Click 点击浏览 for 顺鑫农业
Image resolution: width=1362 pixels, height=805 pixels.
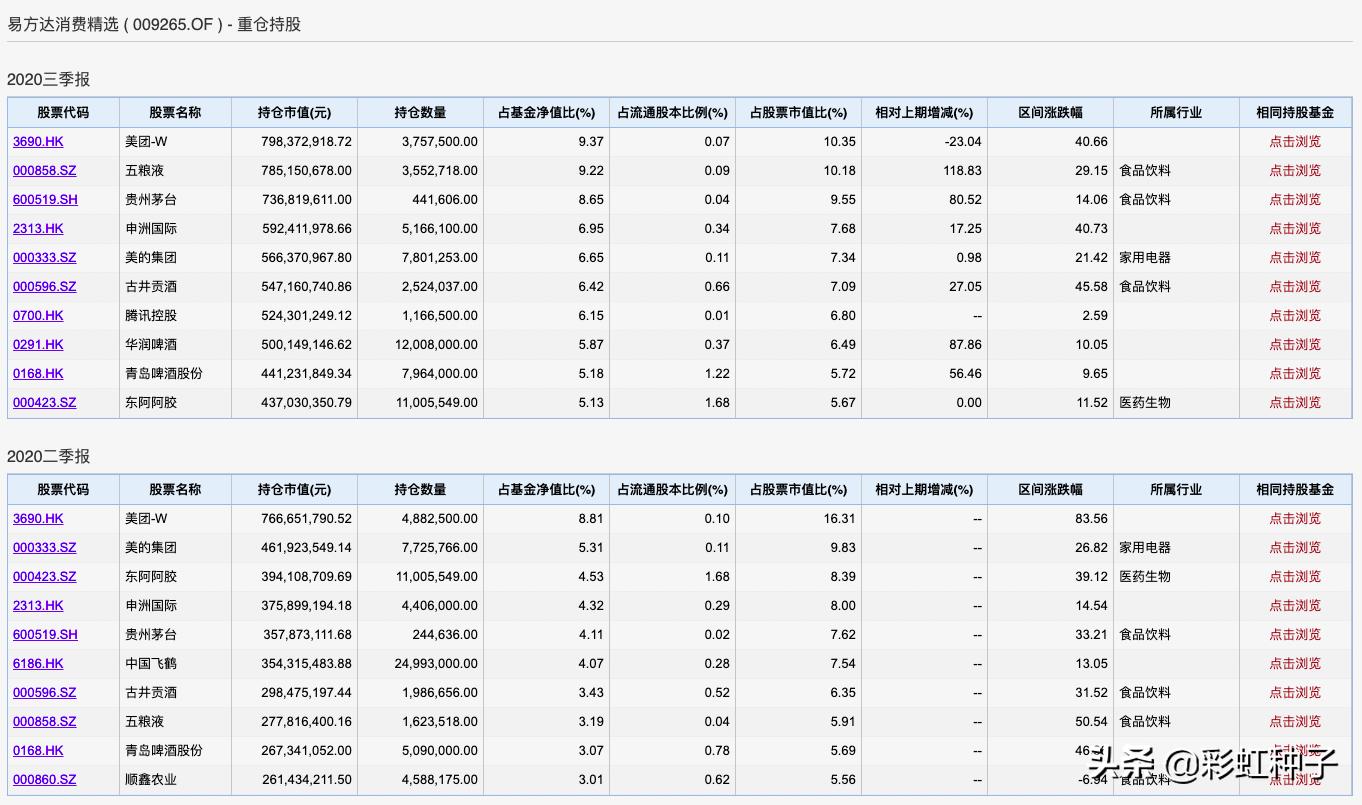tap(1296, 779)
